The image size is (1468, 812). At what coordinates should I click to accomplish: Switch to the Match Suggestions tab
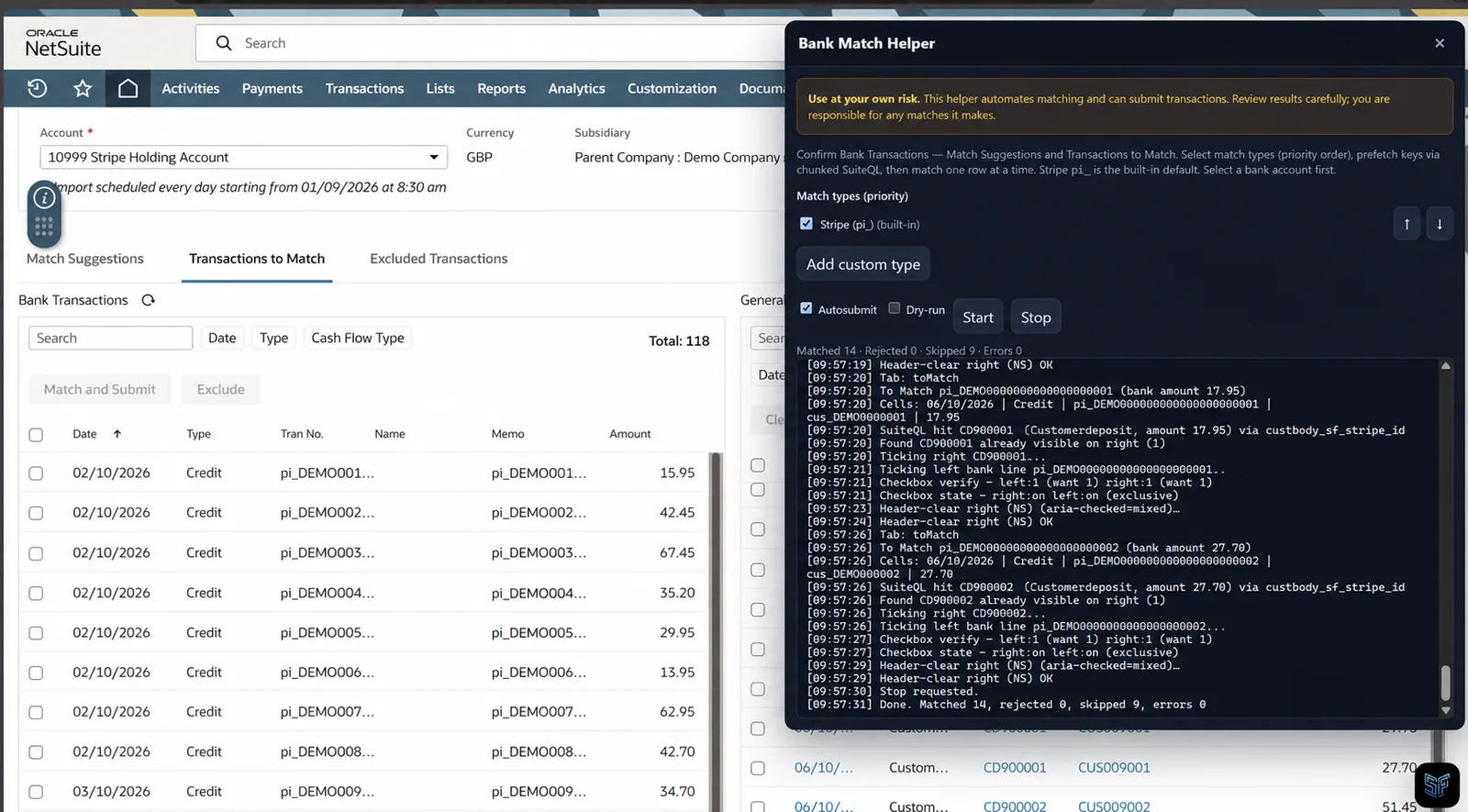click(x=85, y=259)
